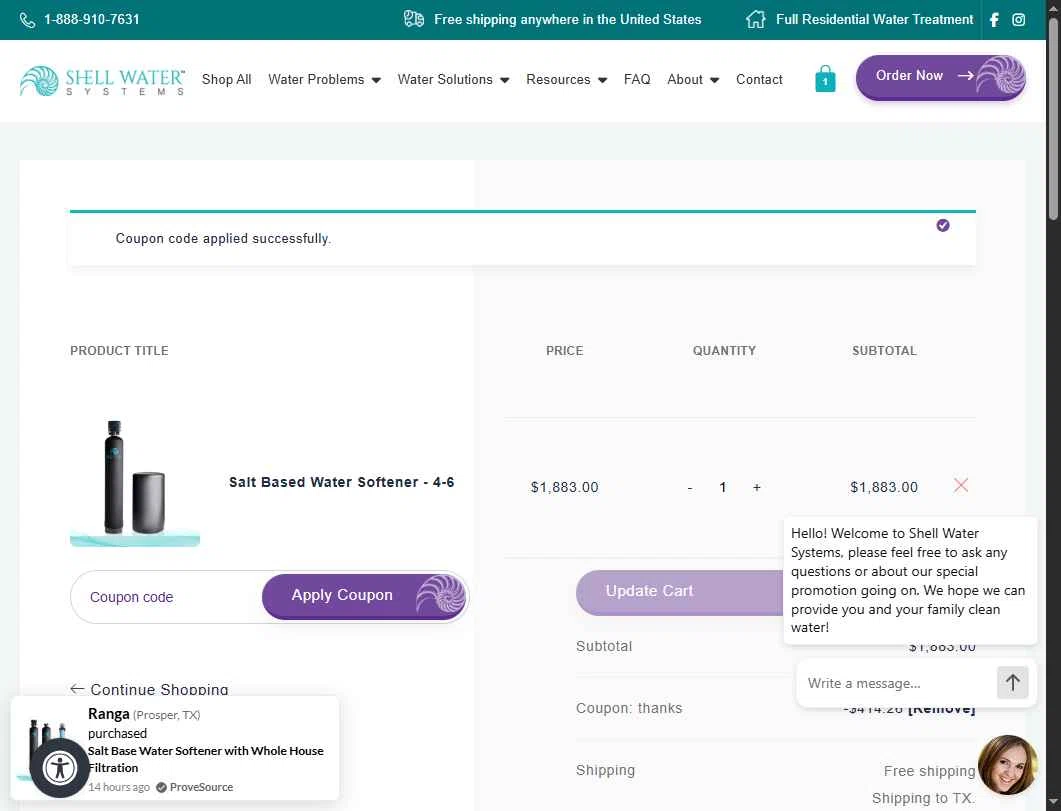The width and height of the screenshot is (1061, 811).
Task: Click the house icon beside Full Residential
Action: (756, 19)
